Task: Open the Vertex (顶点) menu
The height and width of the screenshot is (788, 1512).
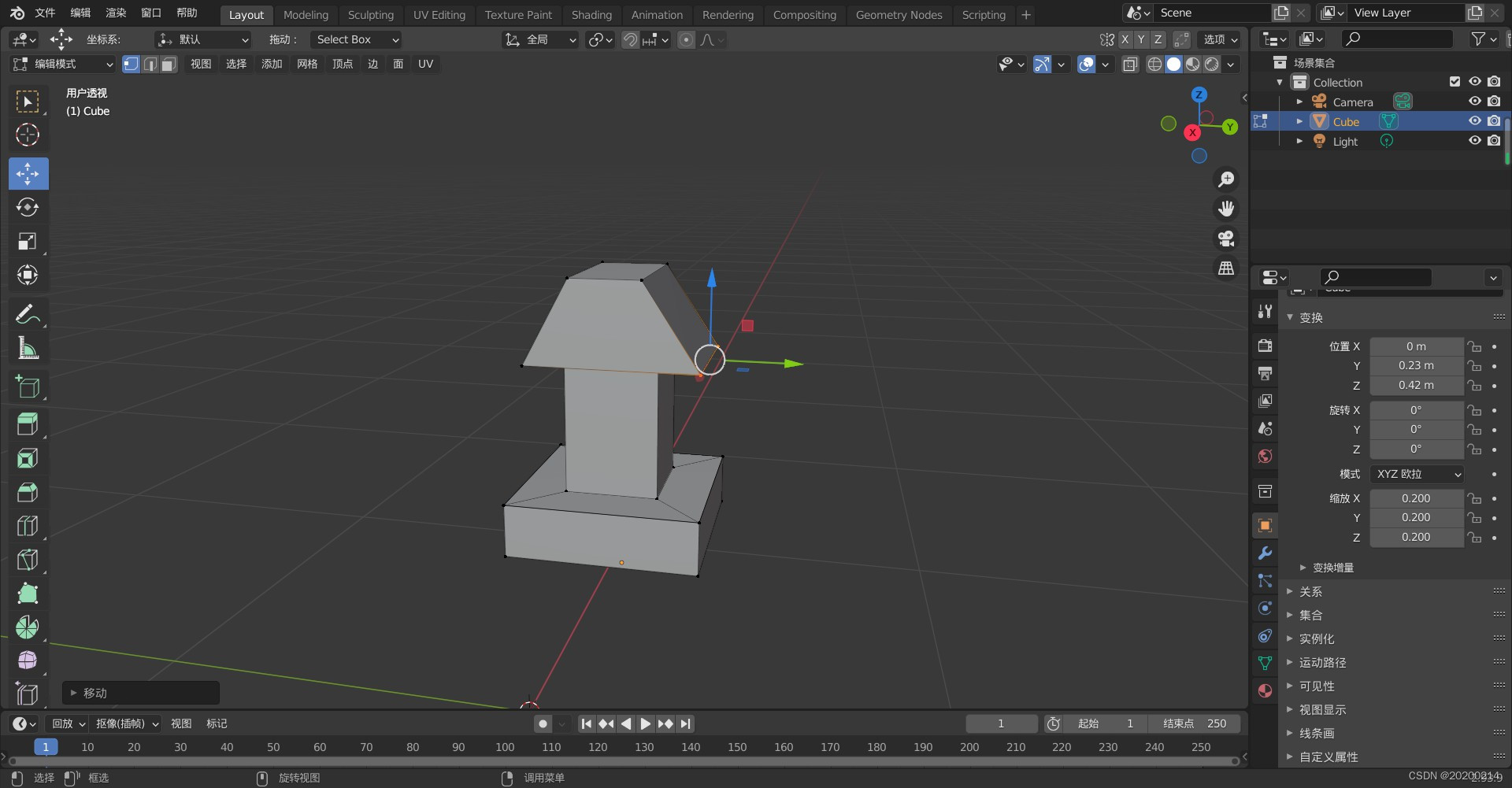Action: (x=343, y=64)
